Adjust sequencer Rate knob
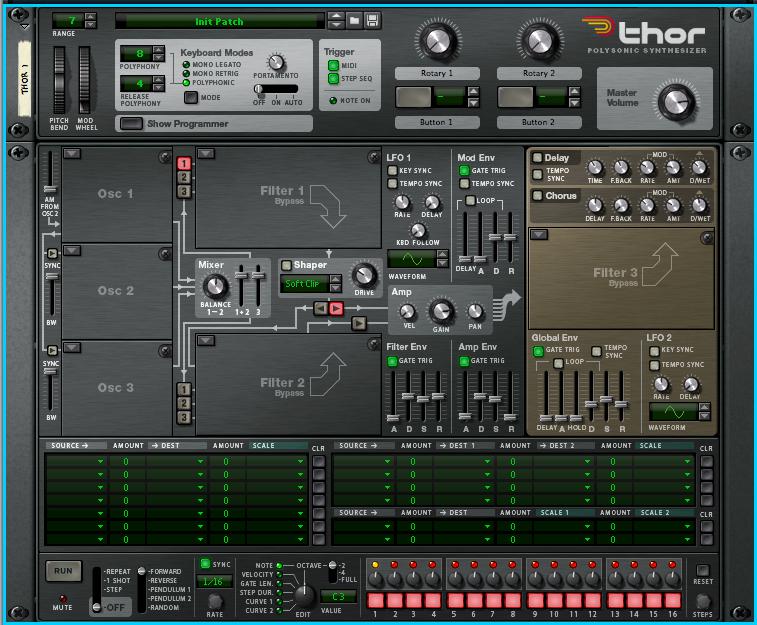757x625 pixels. coord(215,601)
